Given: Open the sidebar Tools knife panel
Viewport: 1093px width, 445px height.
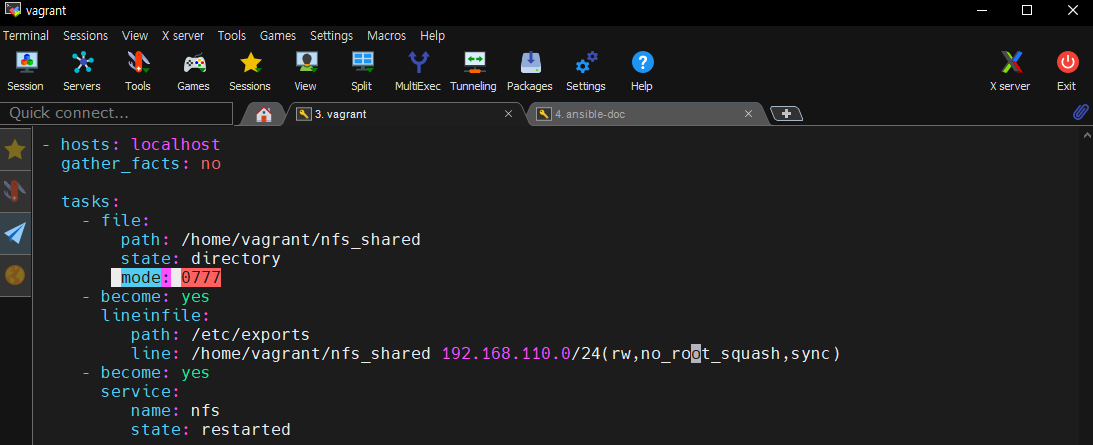Looking at the screenshot, I should click(x=15, y=191).
